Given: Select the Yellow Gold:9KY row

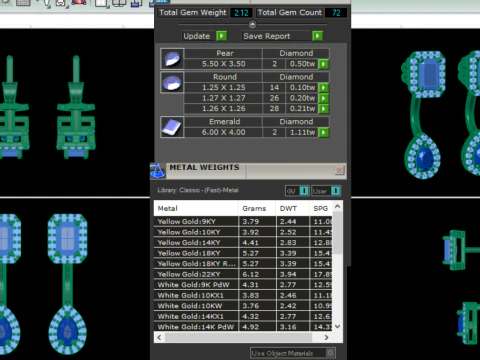Looking at the screenshot, I should (x=243, y=221).
